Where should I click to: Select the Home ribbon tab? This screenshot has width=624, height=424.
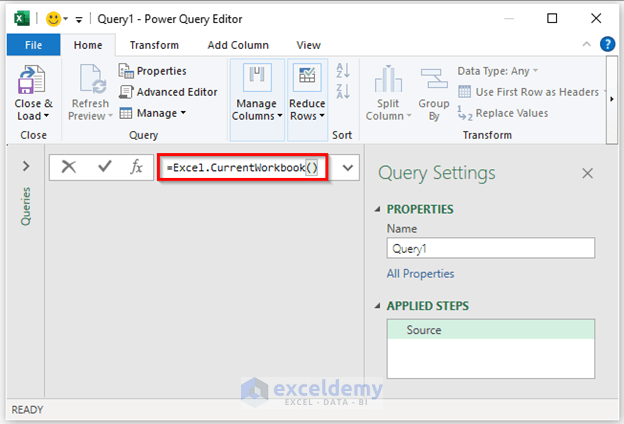pyautogui.click(x=88, y=45)
